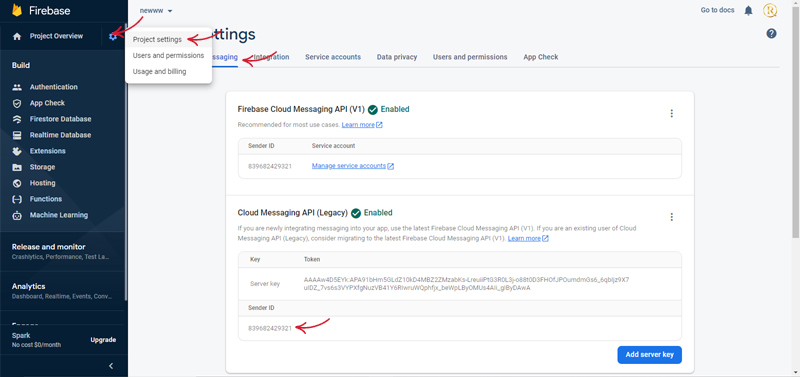Open Realtime Database from sidebar
Viewport: 800px width, 377px height.
60,135
